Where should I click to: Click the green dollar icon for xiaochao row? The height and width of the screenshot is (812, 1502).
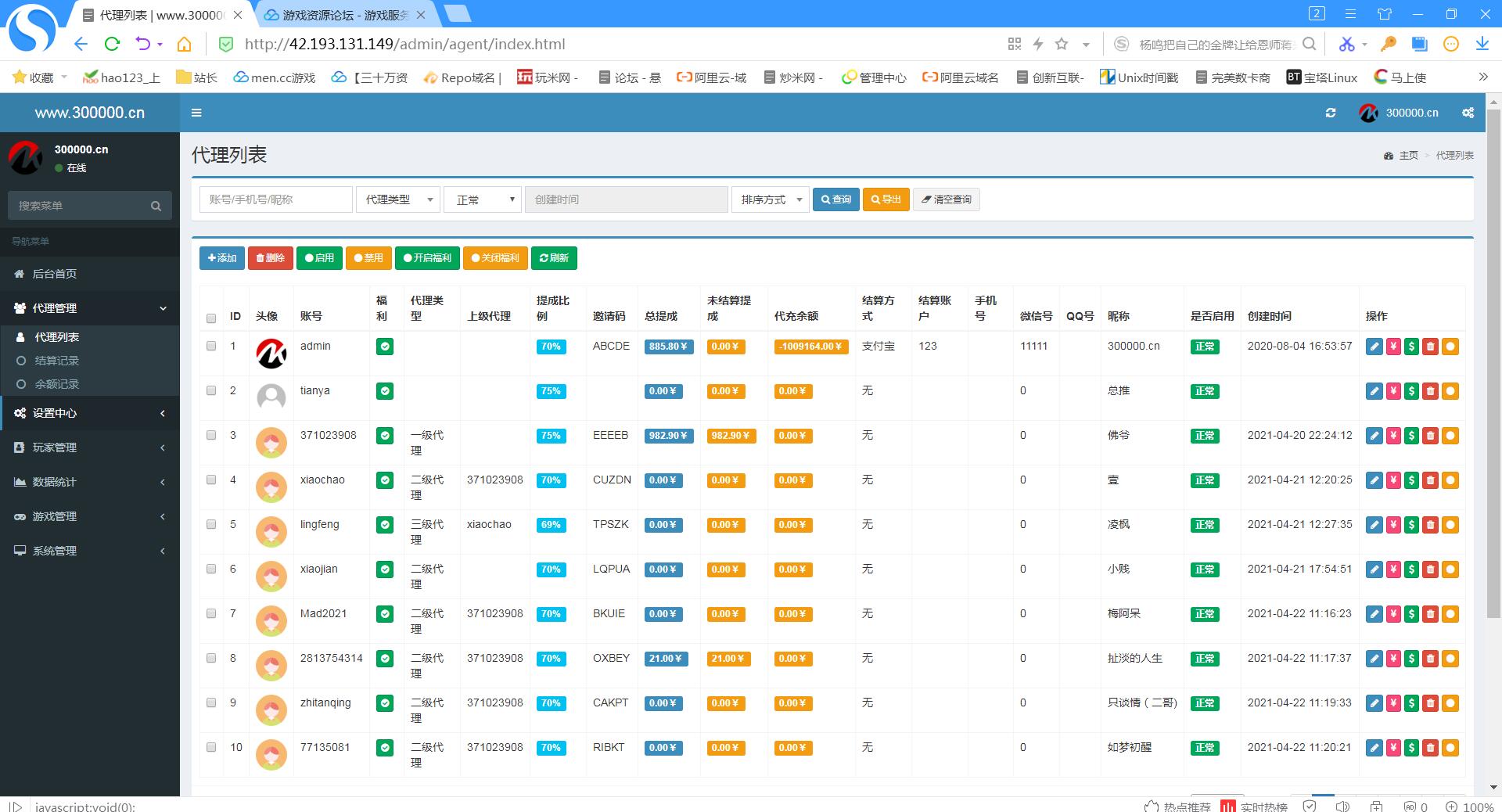1411,480
